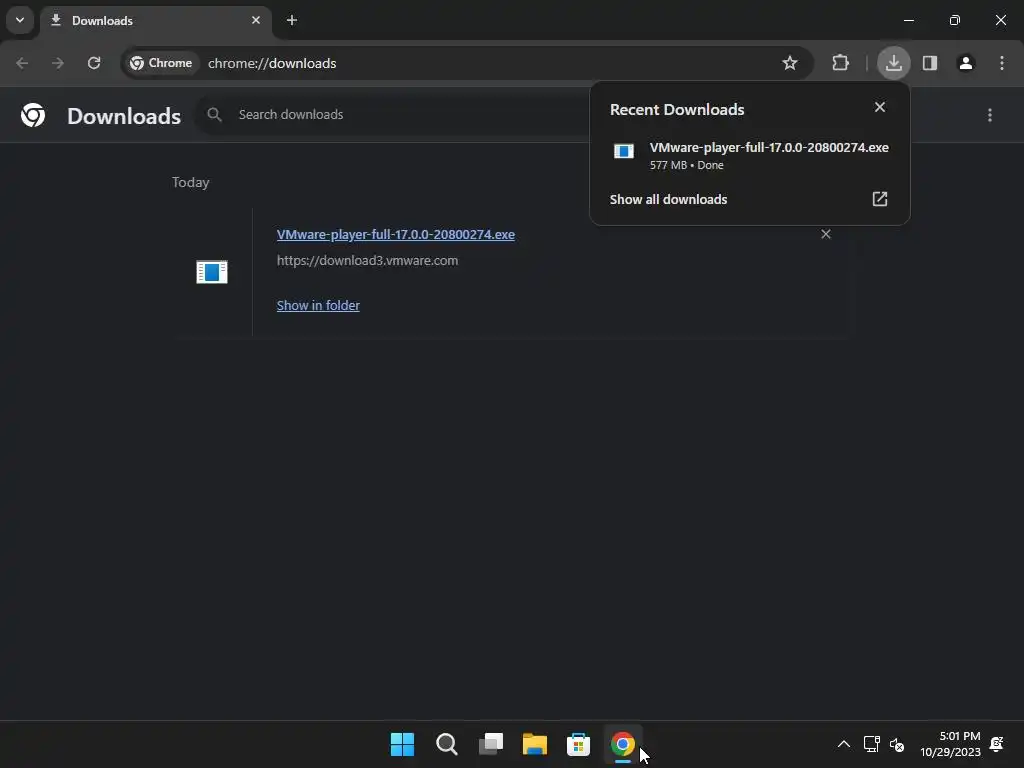The image size is (1024, 768).
Task: Click Show in folder link
Action: click(x=318, y=305)
